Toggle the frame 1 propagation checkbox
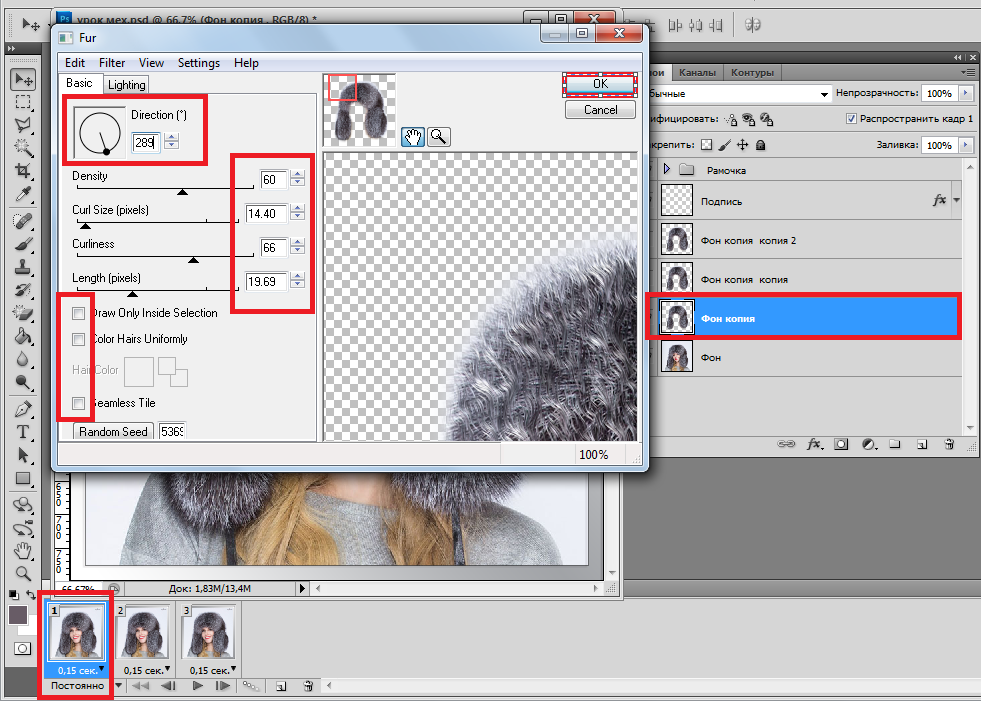The width and height of the screenshot is (981, 701). pyautogui.click(x=851, y=118)
